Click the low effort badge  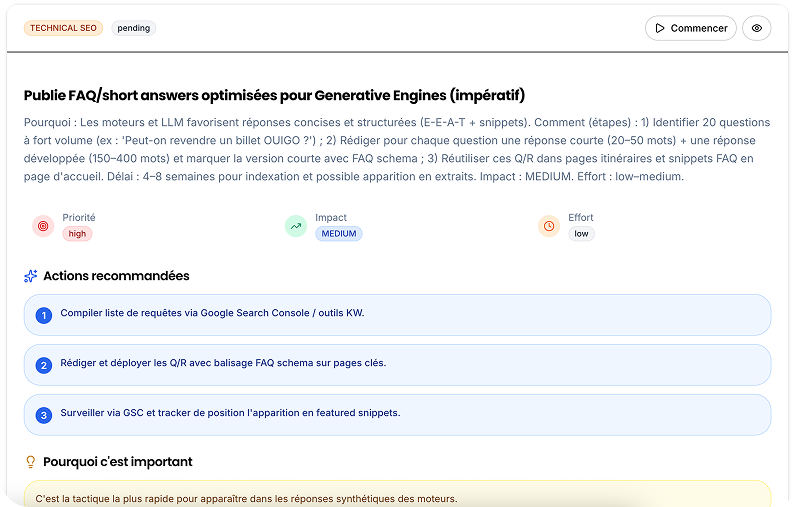click(581, 234)
